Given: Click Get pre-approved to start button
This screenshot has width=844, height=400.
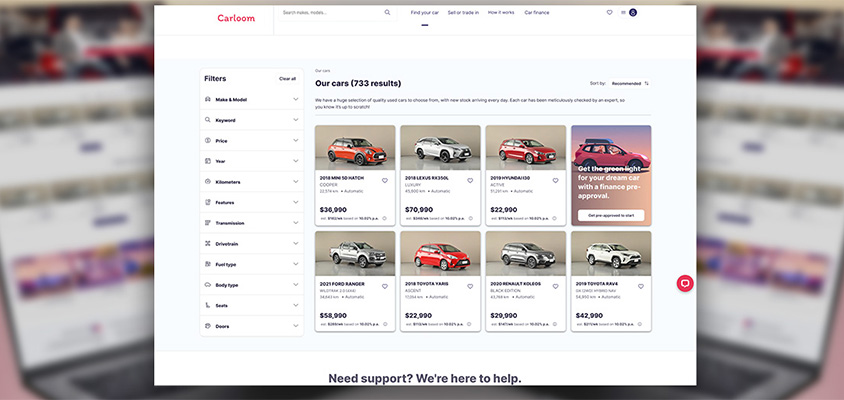Looking at the screenshot, I should 611,215.
